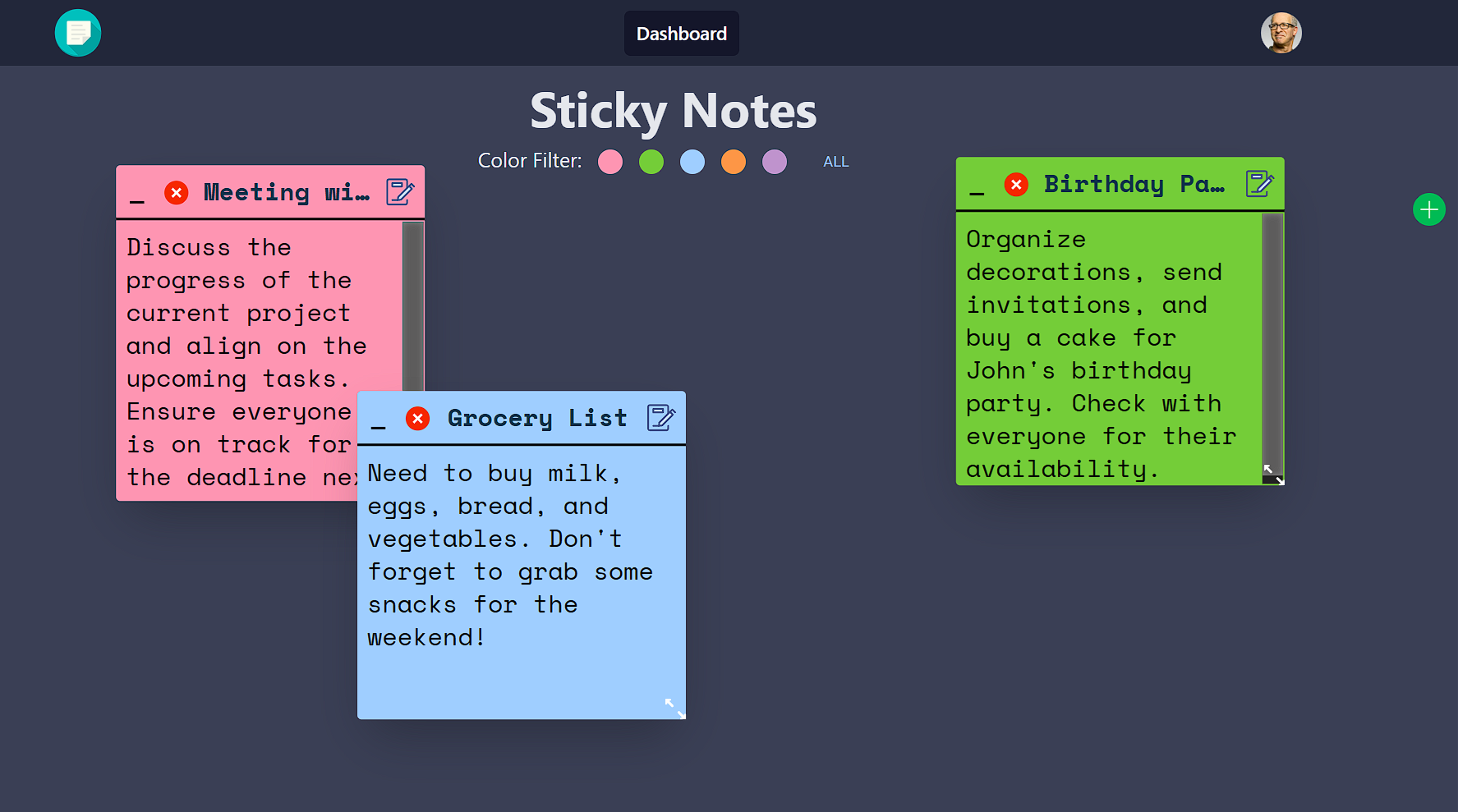The width and height of the screenshot is (1458, 812).
Task: Open the sticky notes app logo
Action: click(77, 33)
